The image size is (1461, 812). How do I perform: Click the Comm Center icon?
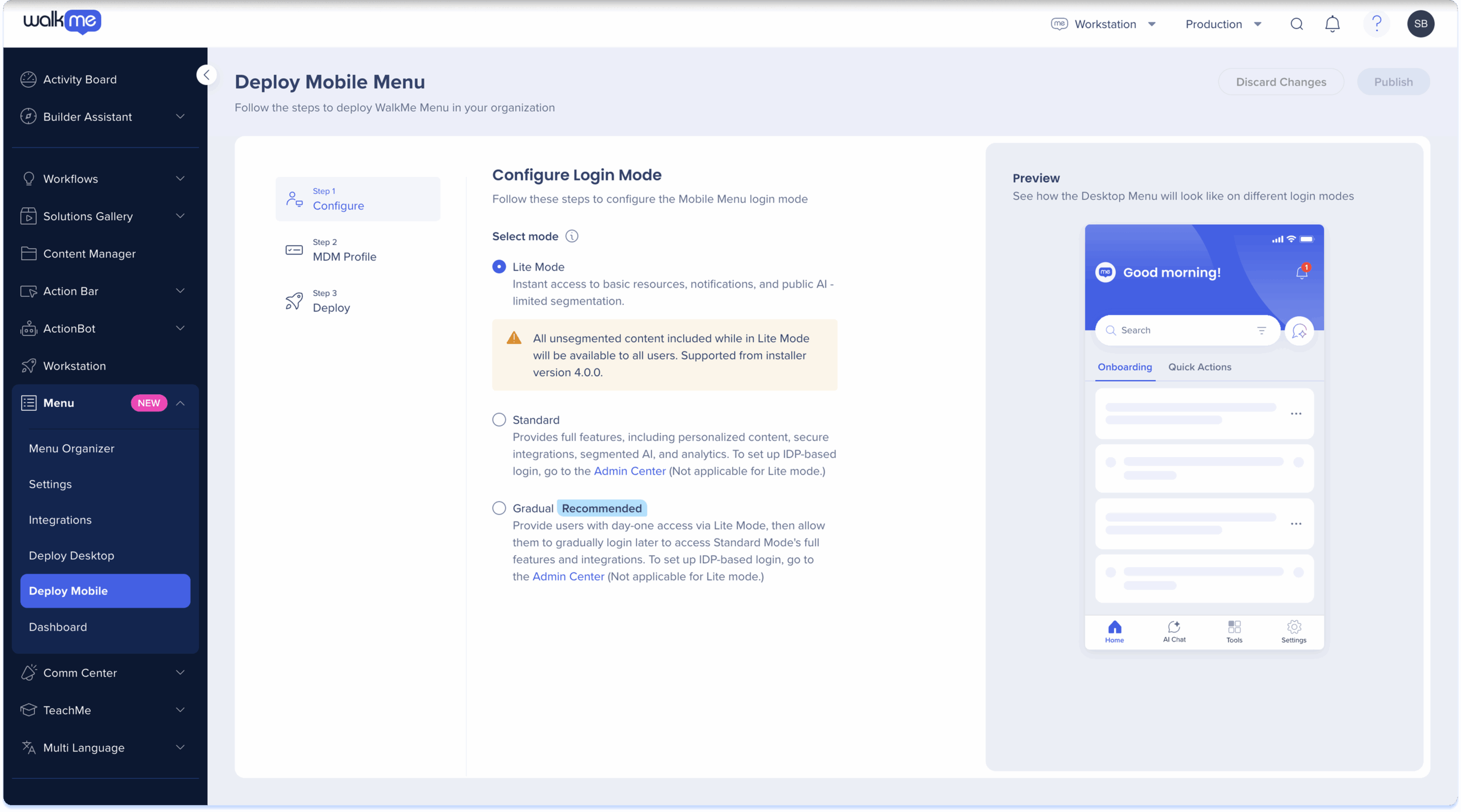tap(29, 672)
